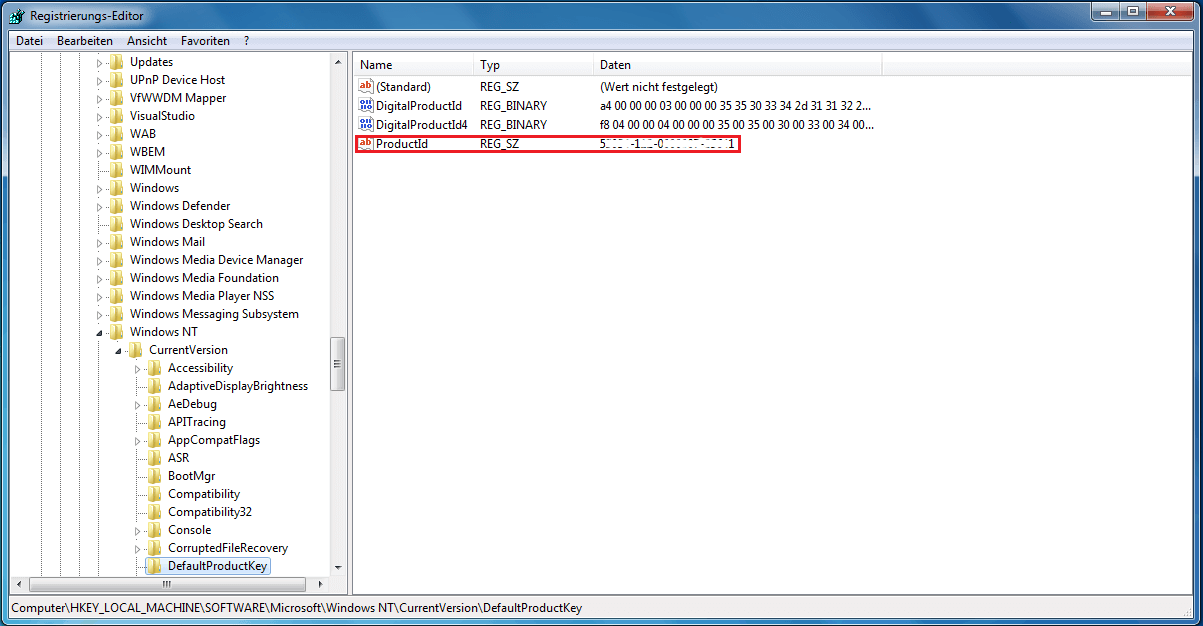Viewport: 1203px width, 626px height.
Task: Click the Windows Media Foundation folder icon
Action: click(x=117, y=278)
